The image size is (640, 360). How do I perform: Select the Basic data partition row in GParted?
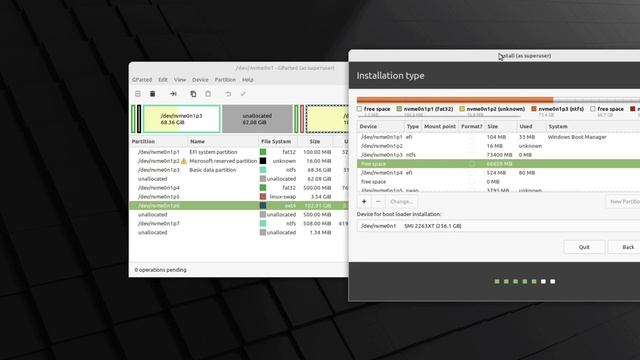tap(239, 170)
